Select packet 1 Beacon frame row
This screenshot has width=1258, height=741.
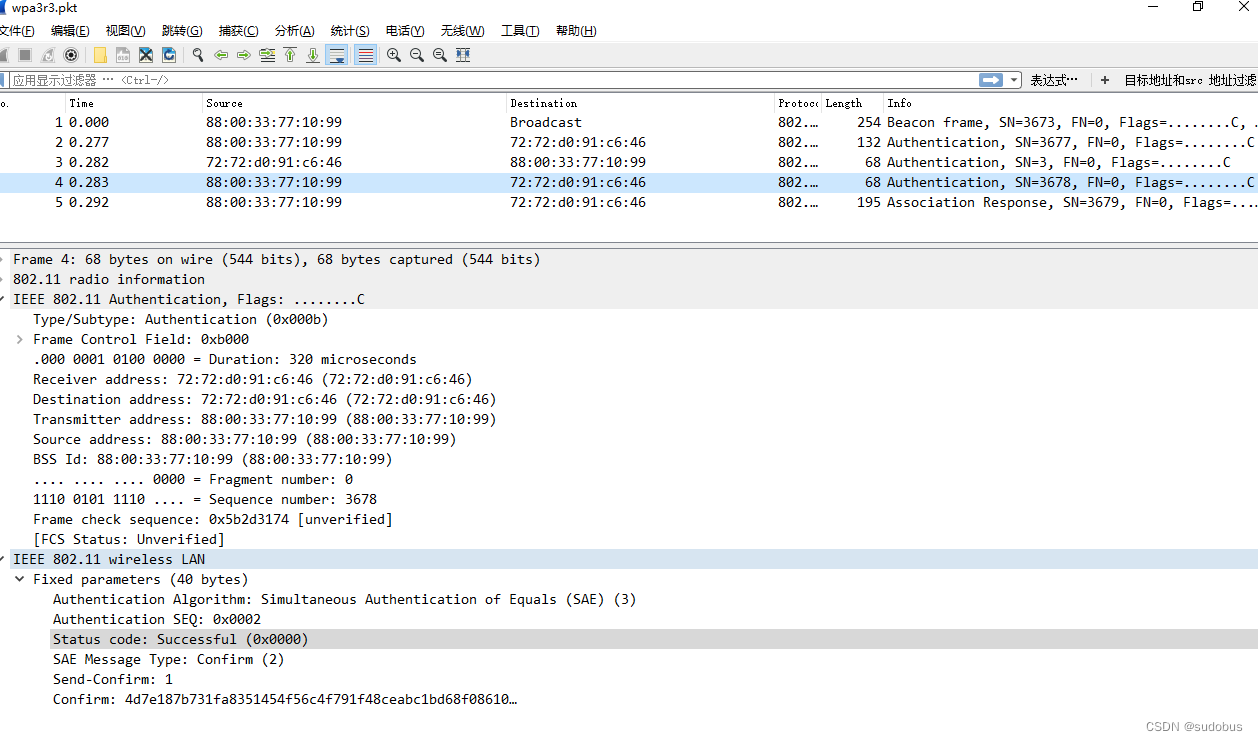click(629, 122)
